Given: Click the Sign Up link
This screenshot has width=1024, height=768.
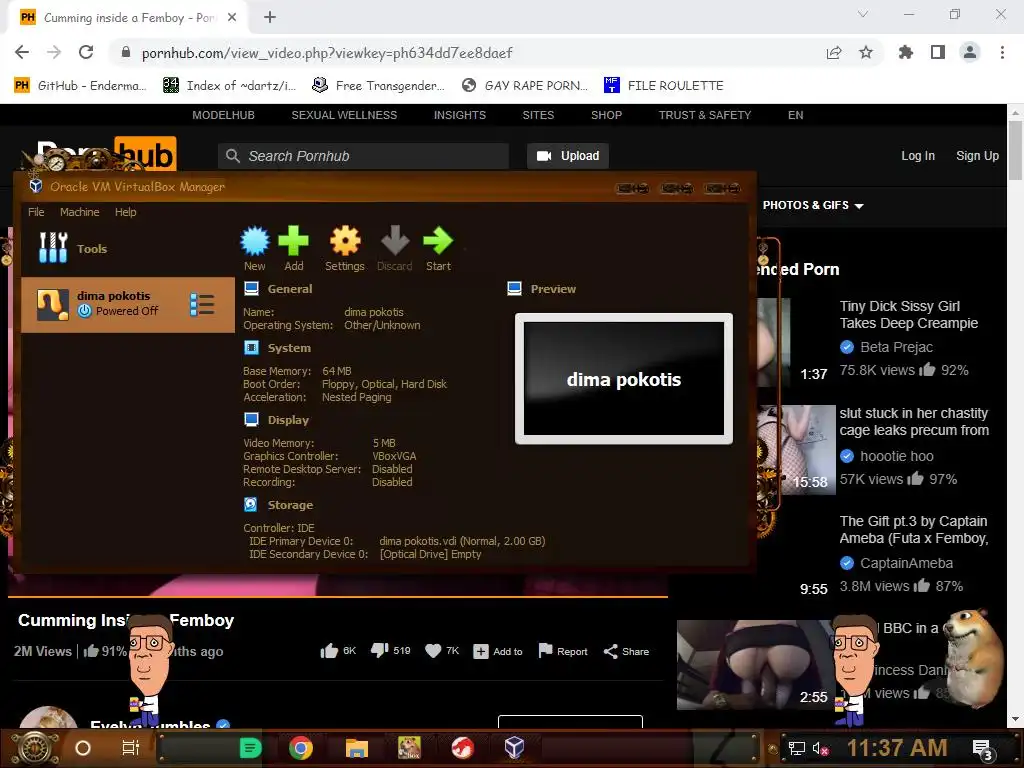Looking at the screenshot, I should pos(977,156).
